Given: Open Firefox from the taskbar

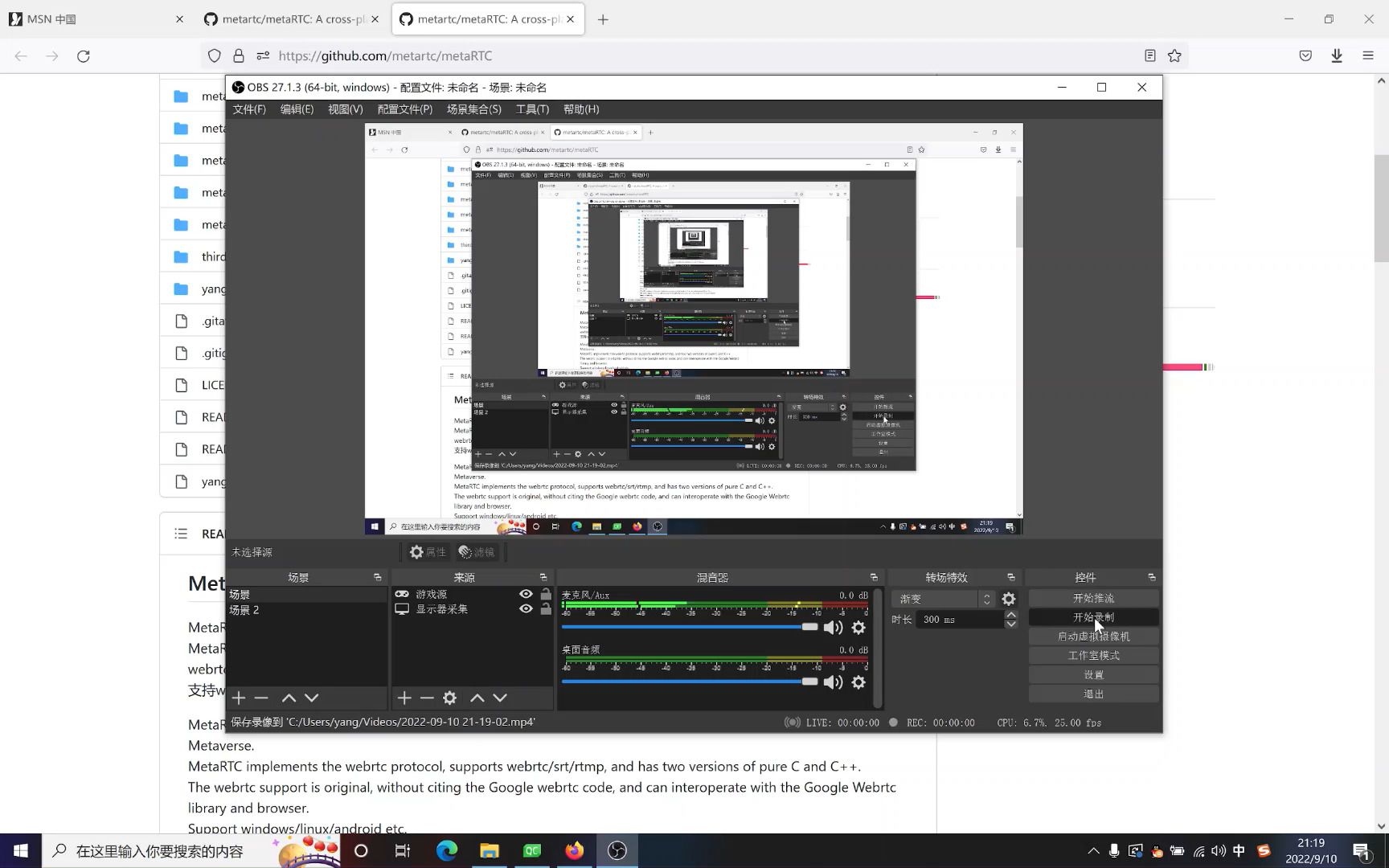Looking at the screenshot, I should (574, 850).
